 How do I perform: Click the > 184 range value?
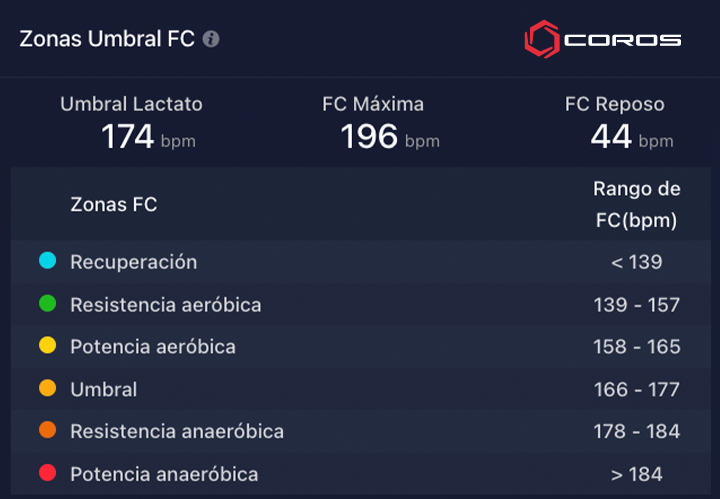(x=636, y=474)
